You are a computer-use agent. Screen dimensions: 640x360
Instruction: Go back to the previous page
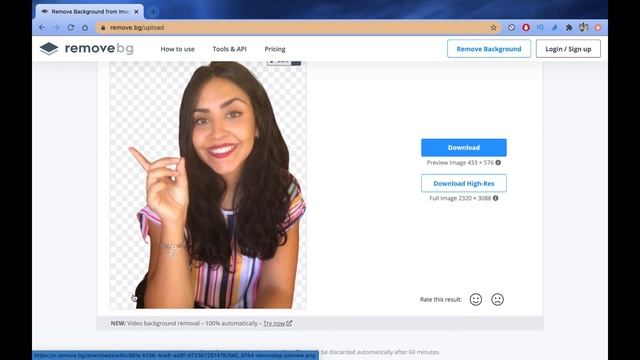[x=42, y=27]
